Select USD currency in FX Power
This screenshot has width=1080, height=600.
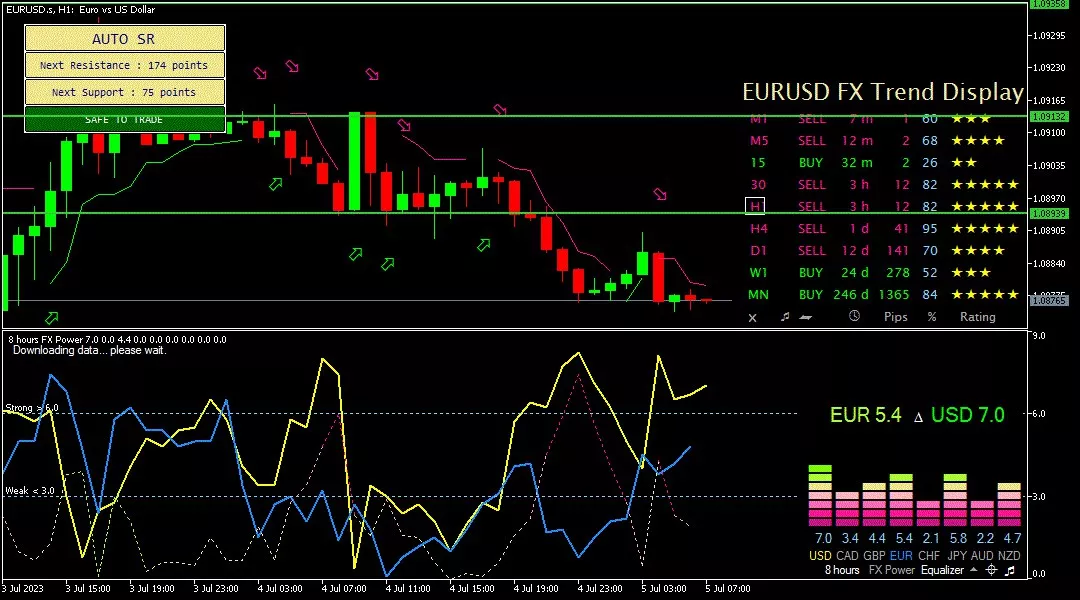pos(820,556)
